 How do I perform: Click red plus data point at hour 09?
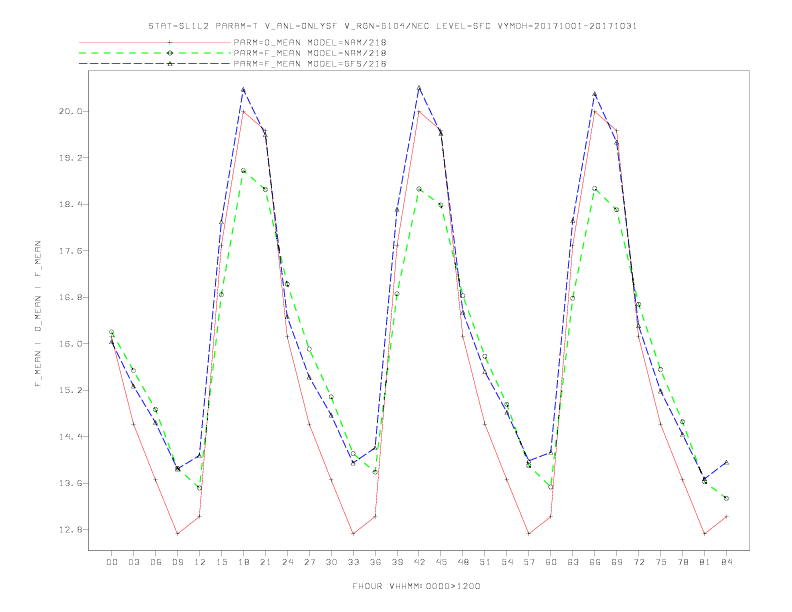(x=177, y=533)
